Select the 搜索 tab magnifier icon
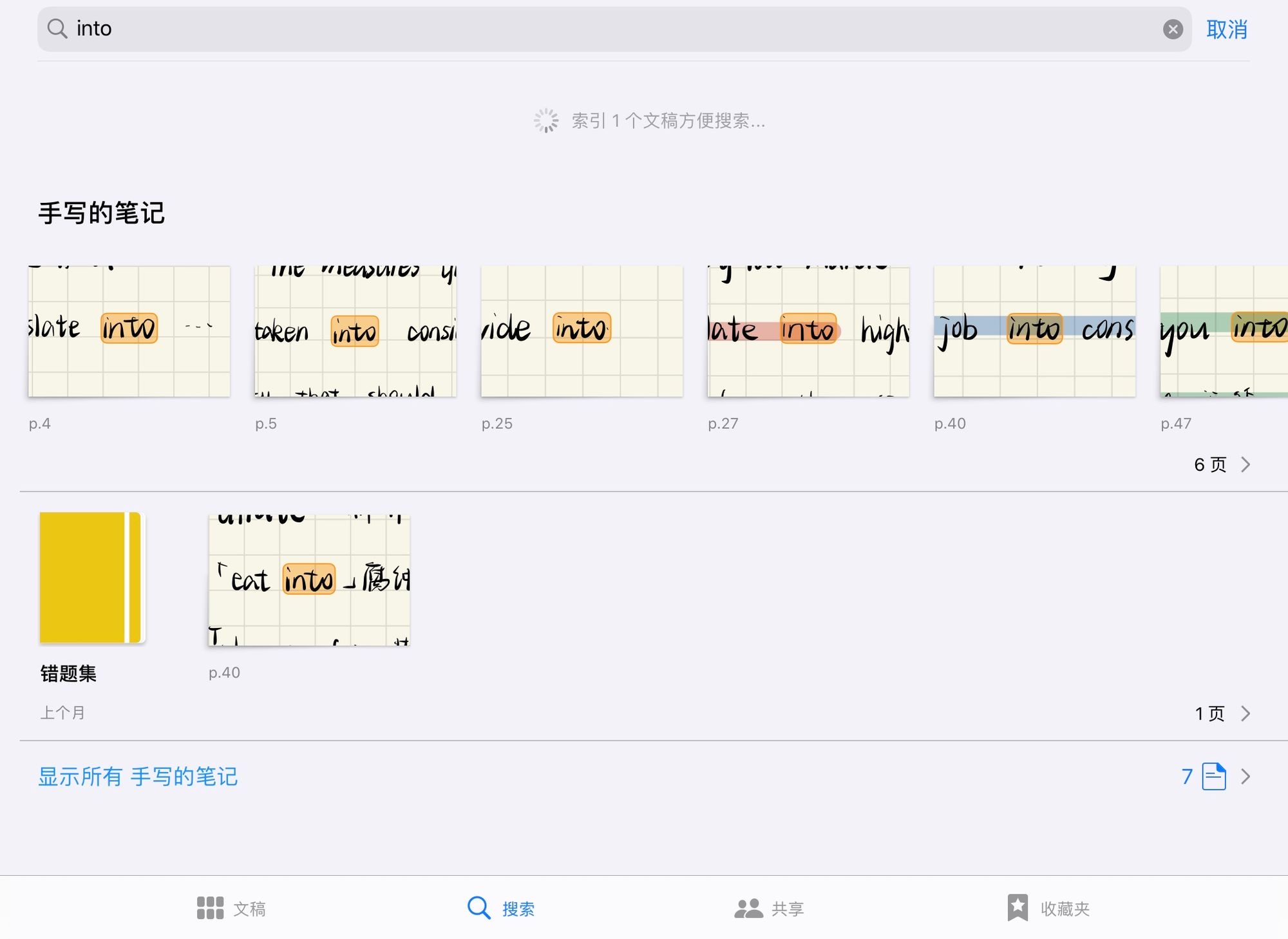The width and height of the screenshot is (1288, 939). point(478,908)
